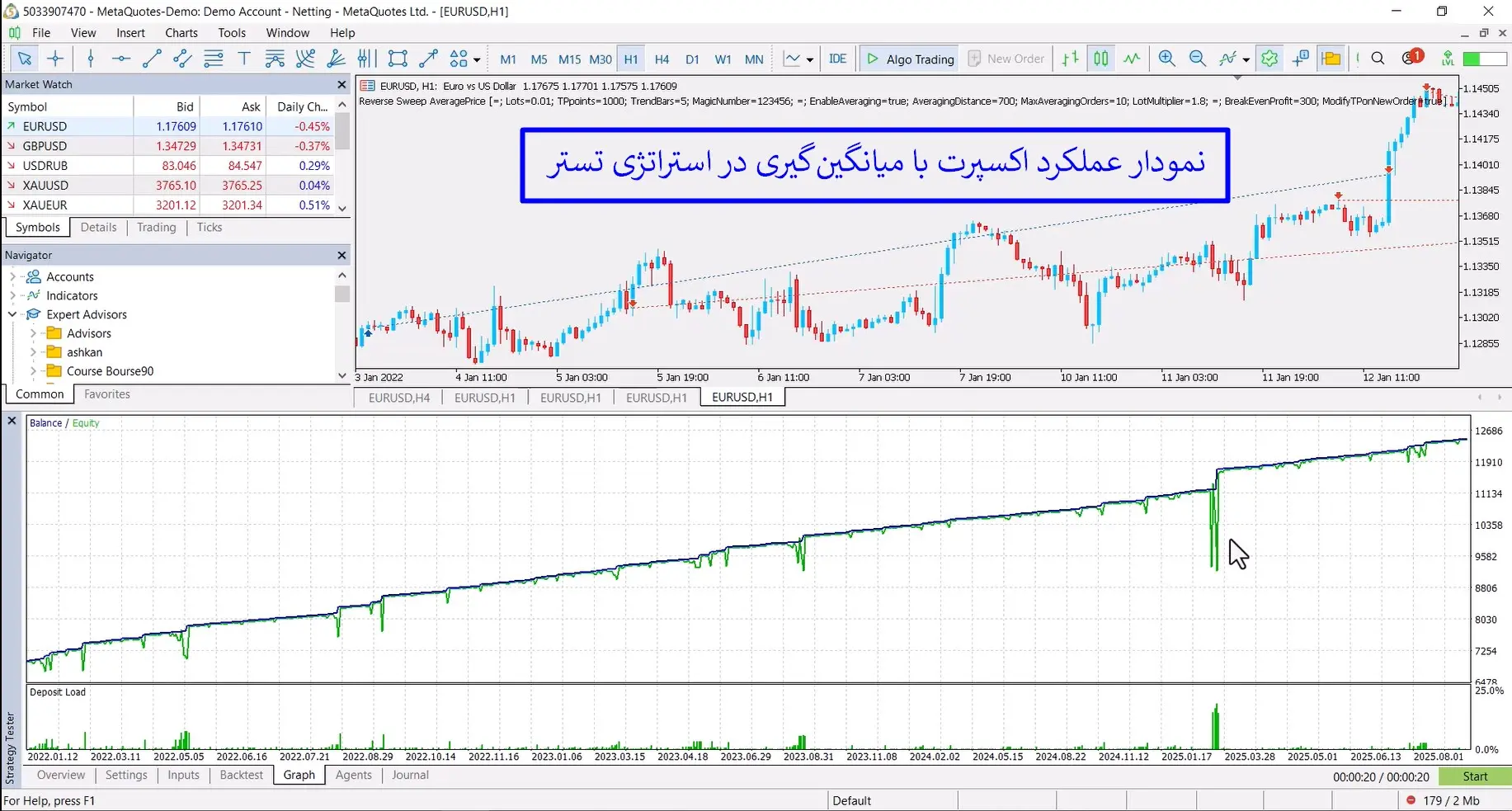The height and width of the screenshot is (811, 1512).
Task: Enable the favorites folder toolbar toggle
Action: tap(1331, 59)
